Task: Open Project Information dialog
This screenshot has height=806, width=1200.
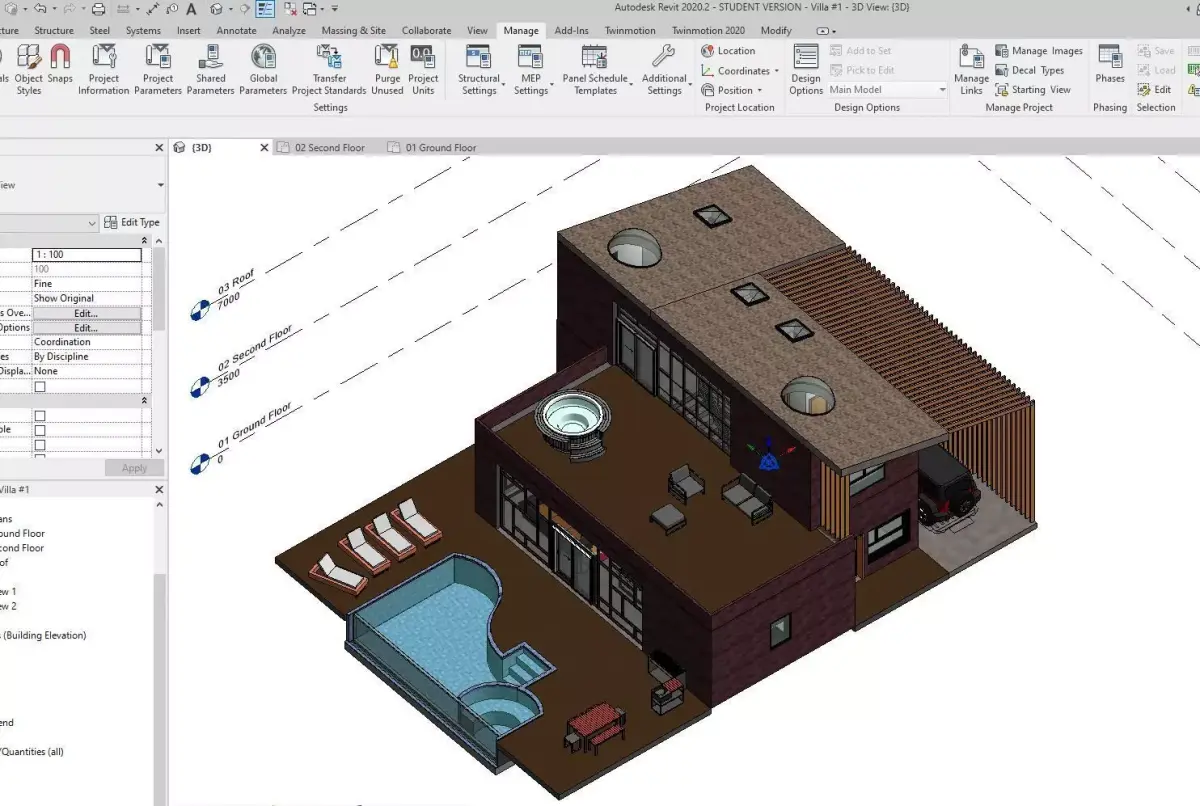Action: pyautogui.click(x=104, y=70)
